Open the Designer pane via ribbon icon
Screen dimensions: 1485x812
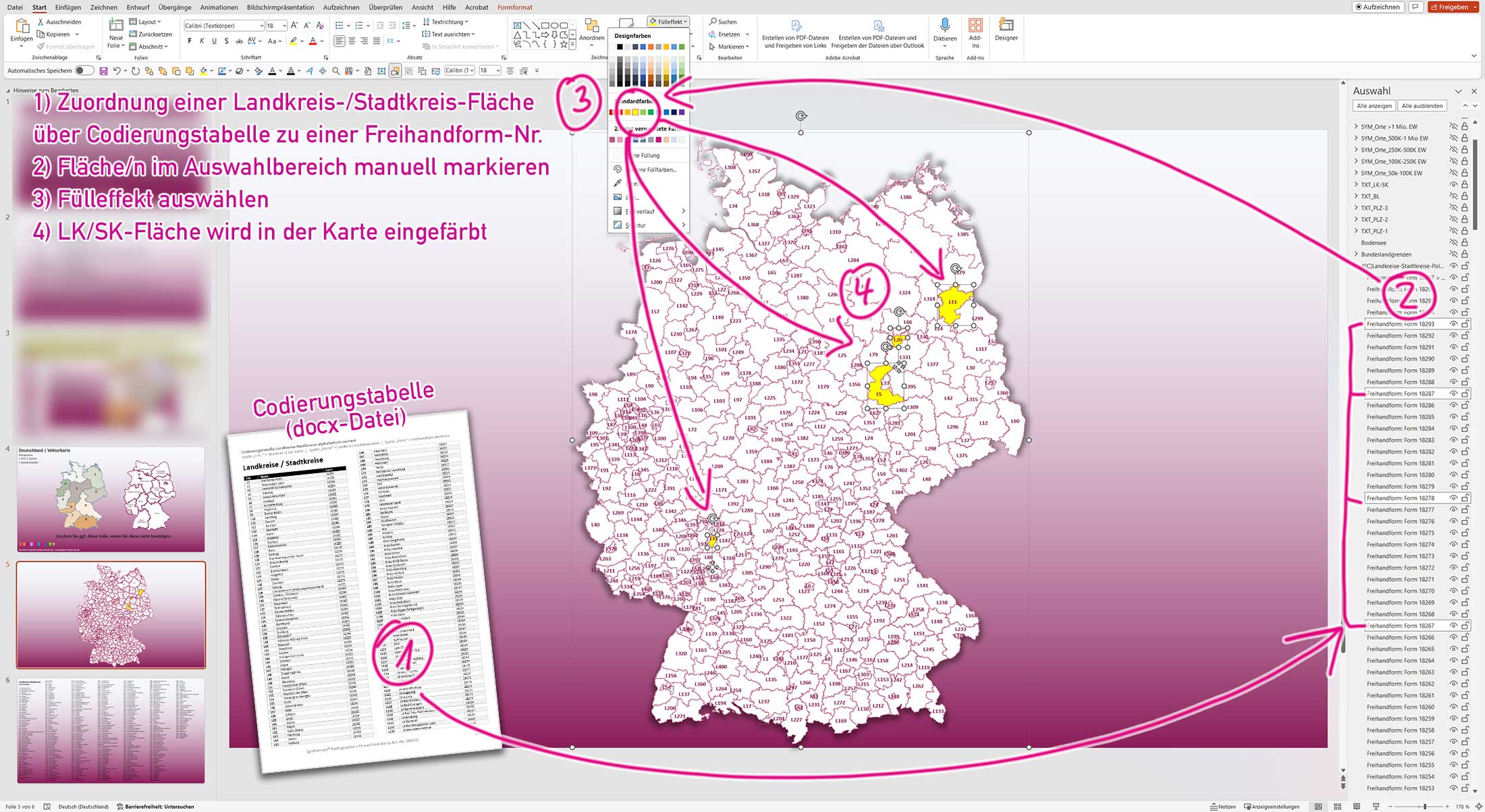point(1006,30)
